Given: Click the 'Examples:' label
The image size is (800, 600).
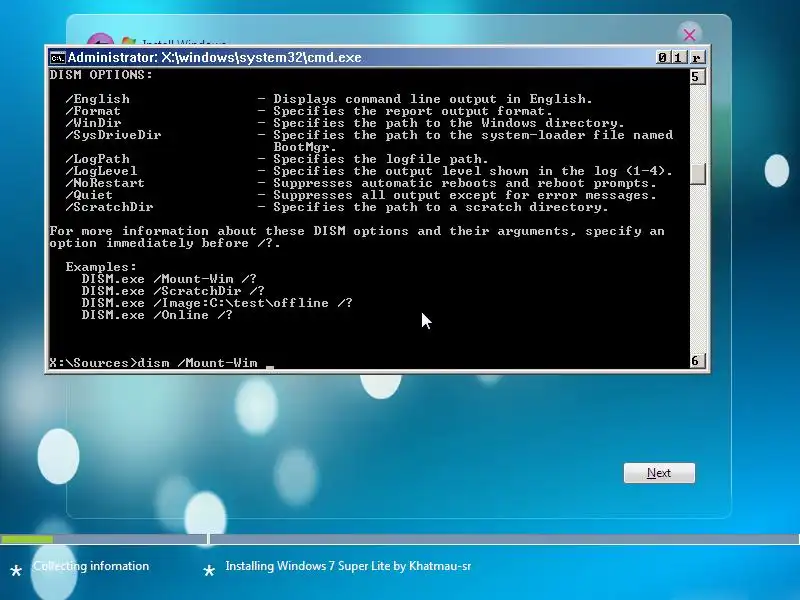Looking at the screenshot, I should point(101,267).
